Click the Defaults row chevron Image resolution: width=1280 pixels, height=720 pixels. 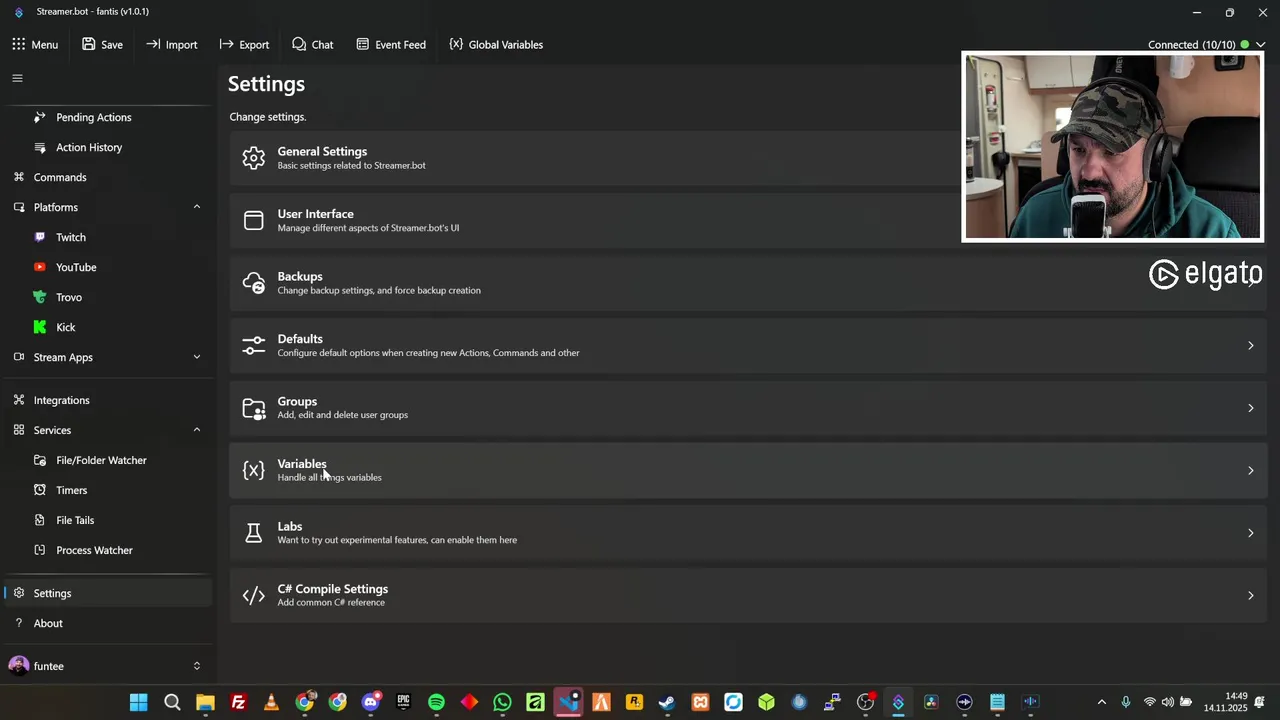(1250, 346)
